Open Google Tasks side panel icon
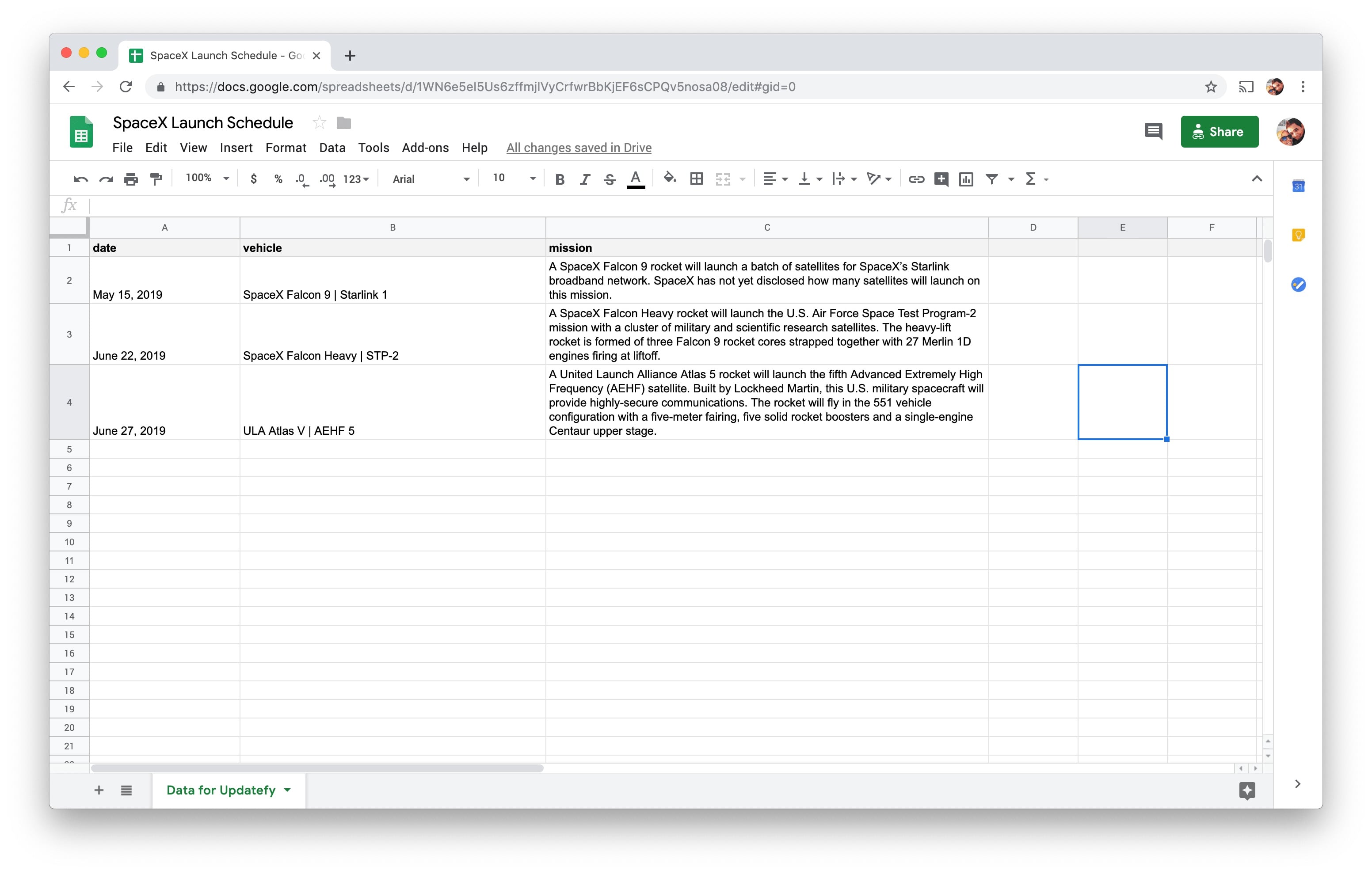The height and width of the screenshot is (874, 1372). pyautogui.click(x=1298, y=284)
